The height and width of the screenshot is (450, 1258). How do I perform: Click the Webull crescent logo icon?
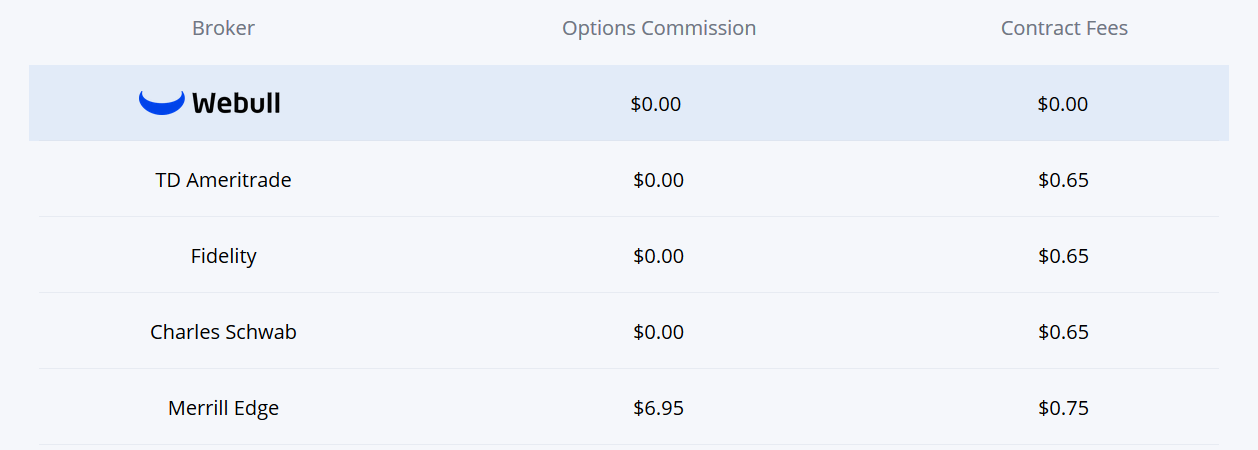click(x=162, y=102)
